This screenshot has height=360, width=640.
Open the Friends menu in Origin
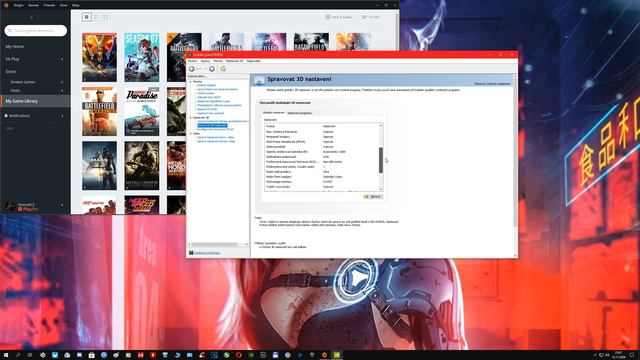tap(49, 5)
